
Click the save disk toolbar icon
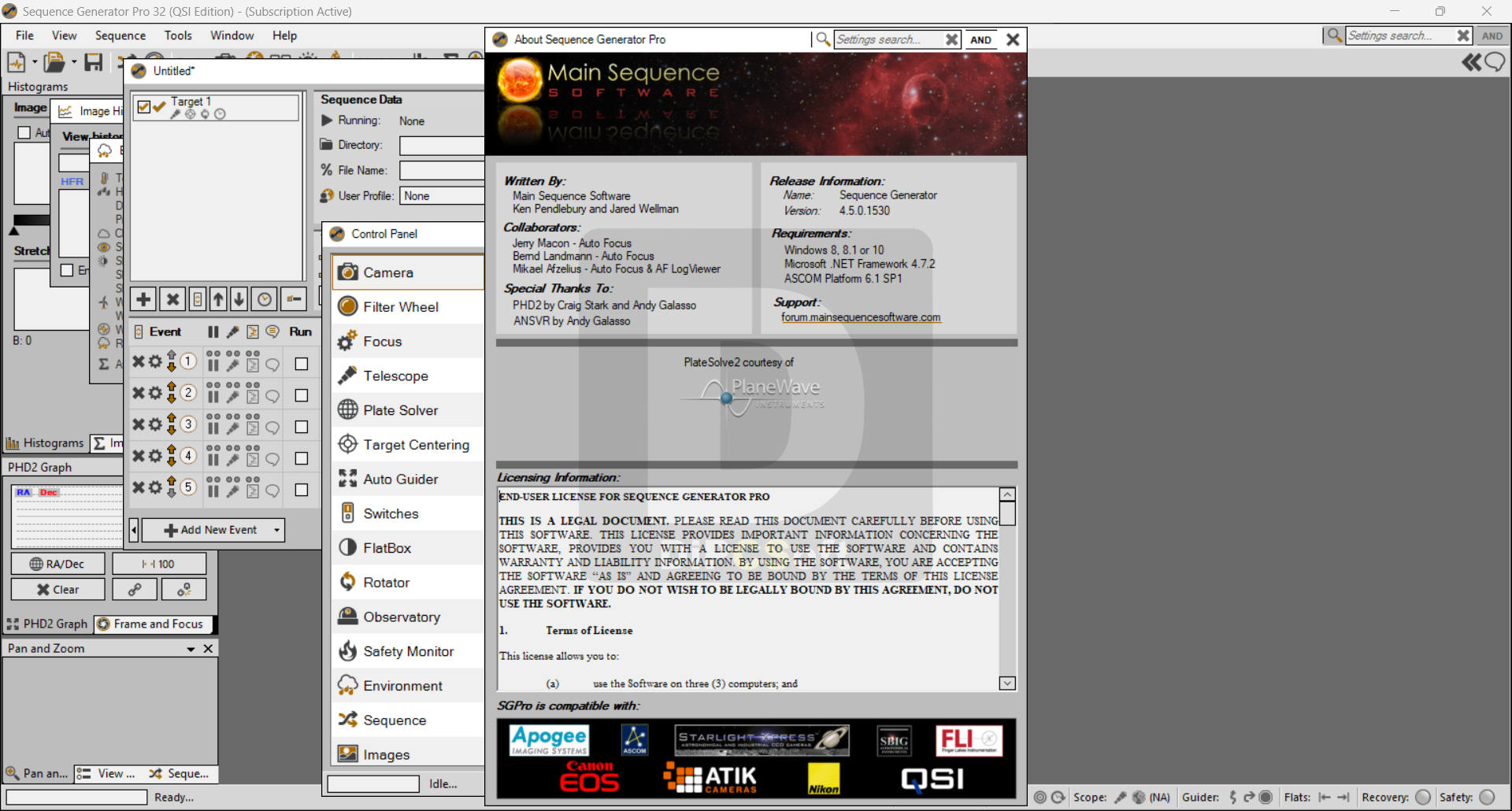pos(94,61)
